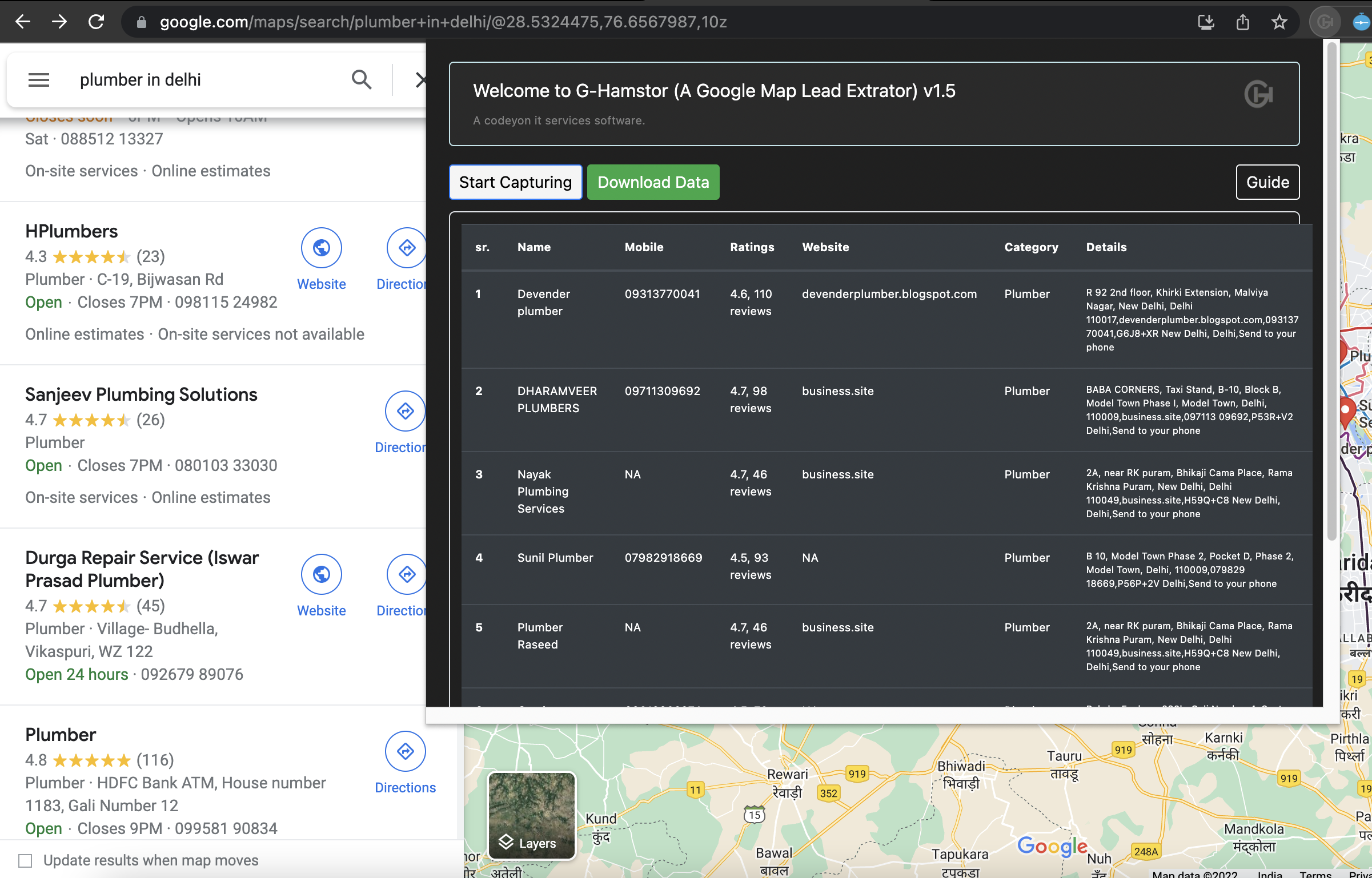Get directions to Plumber listing with 116 reviews

coord(406,751)
